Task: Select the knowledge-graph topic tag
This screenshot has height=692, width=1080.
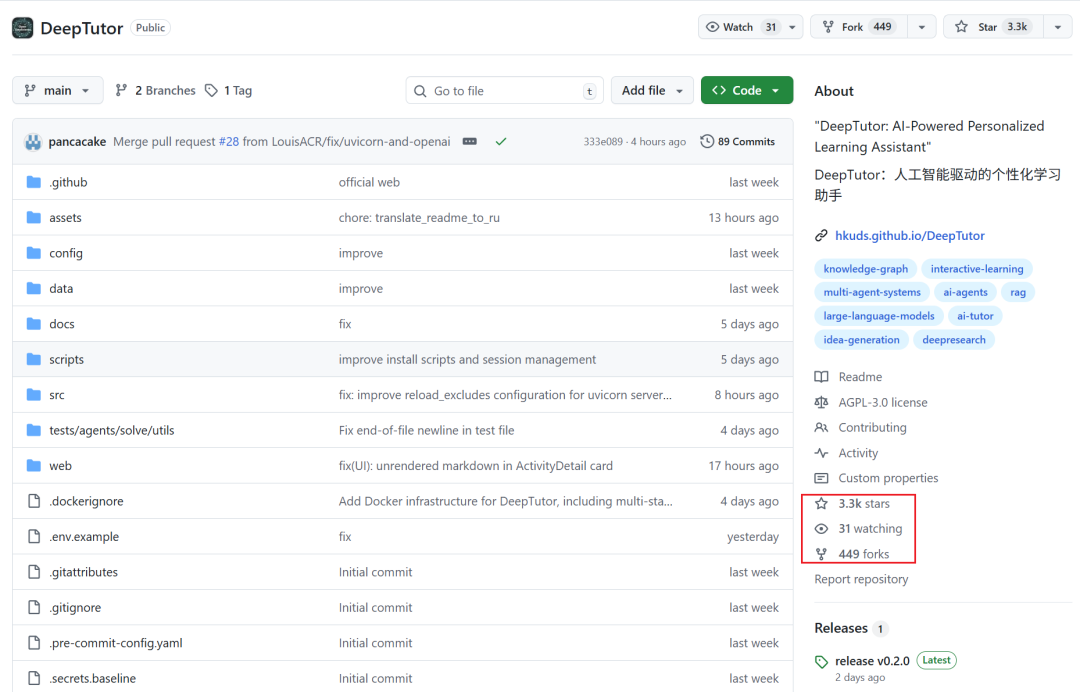Action: point(866,269)
